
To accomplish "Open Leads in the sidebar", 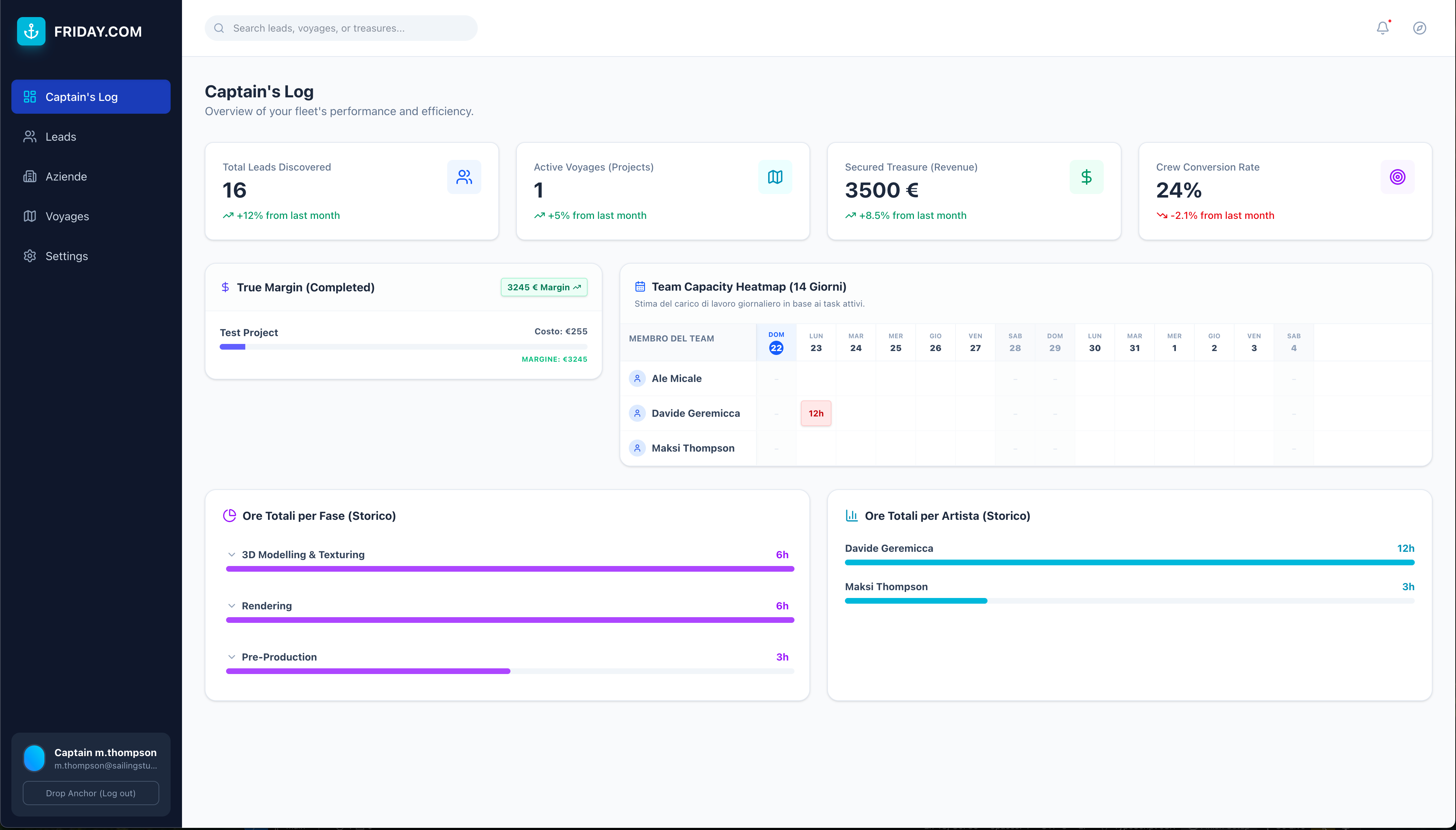I will pyautogui.click(x=60, y=137).
